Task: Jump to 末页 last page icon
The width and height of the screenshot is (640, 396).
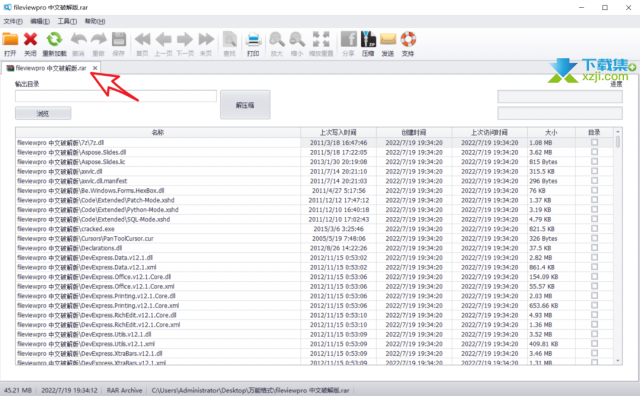Action: tap(206, 40)
